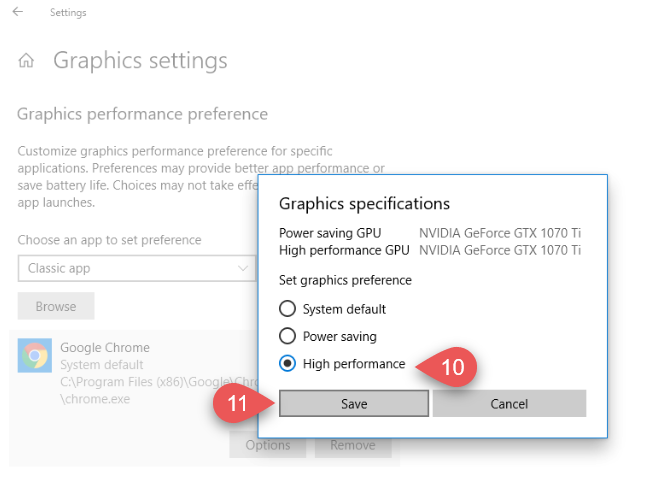Click the back arrow in Settings
The image size is (646, 481).
click(x=18, y=12)
